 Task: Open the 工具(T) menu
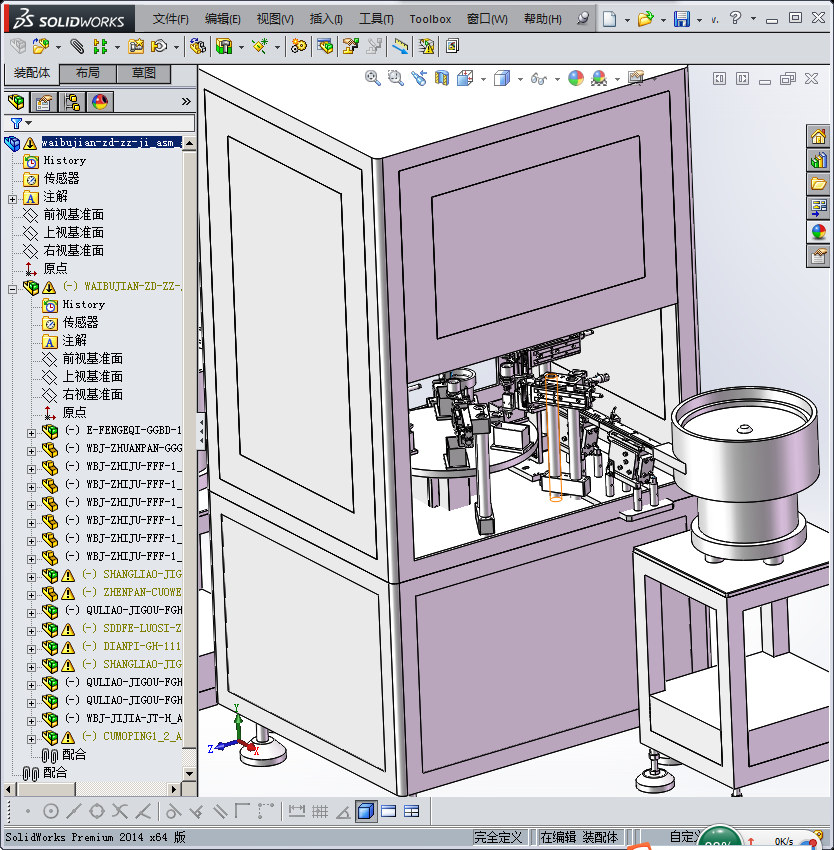(x=376, y=19)
